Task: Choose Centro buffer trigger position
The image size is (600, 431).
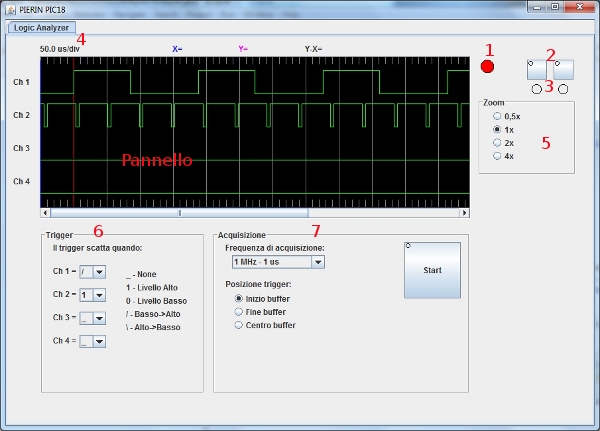Action: click(x=238, y=325)
